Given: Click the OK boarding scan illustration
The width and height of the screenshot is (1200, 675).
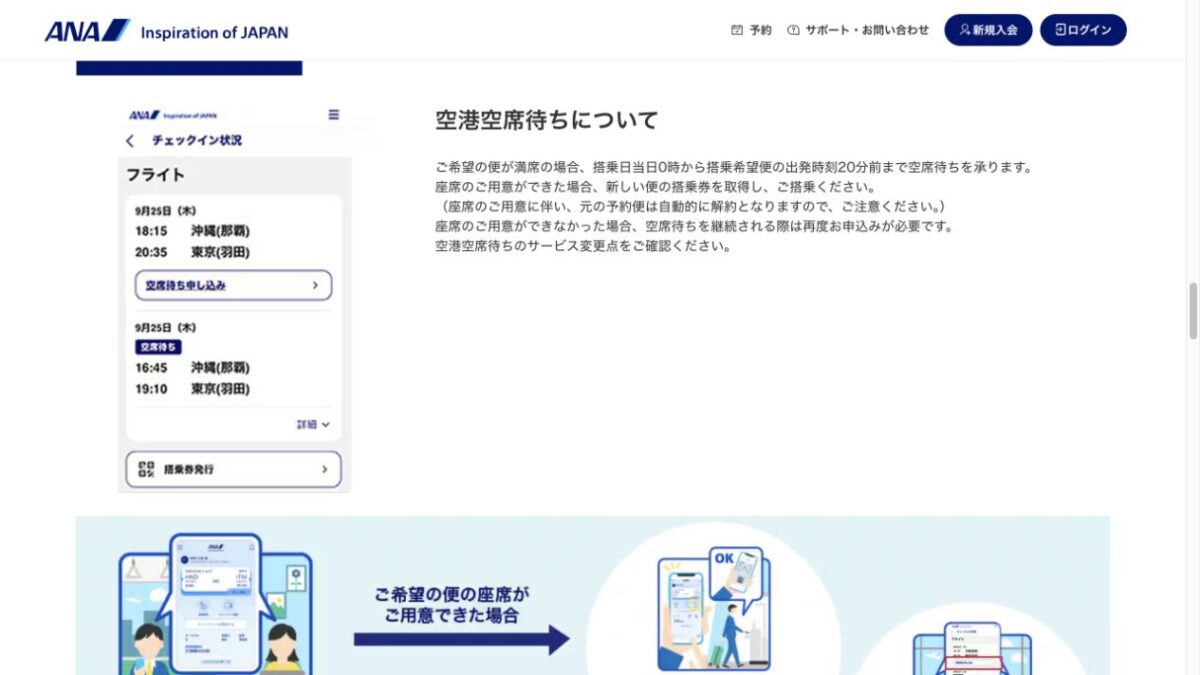Looking at the screenshot, I should point(713,608).
